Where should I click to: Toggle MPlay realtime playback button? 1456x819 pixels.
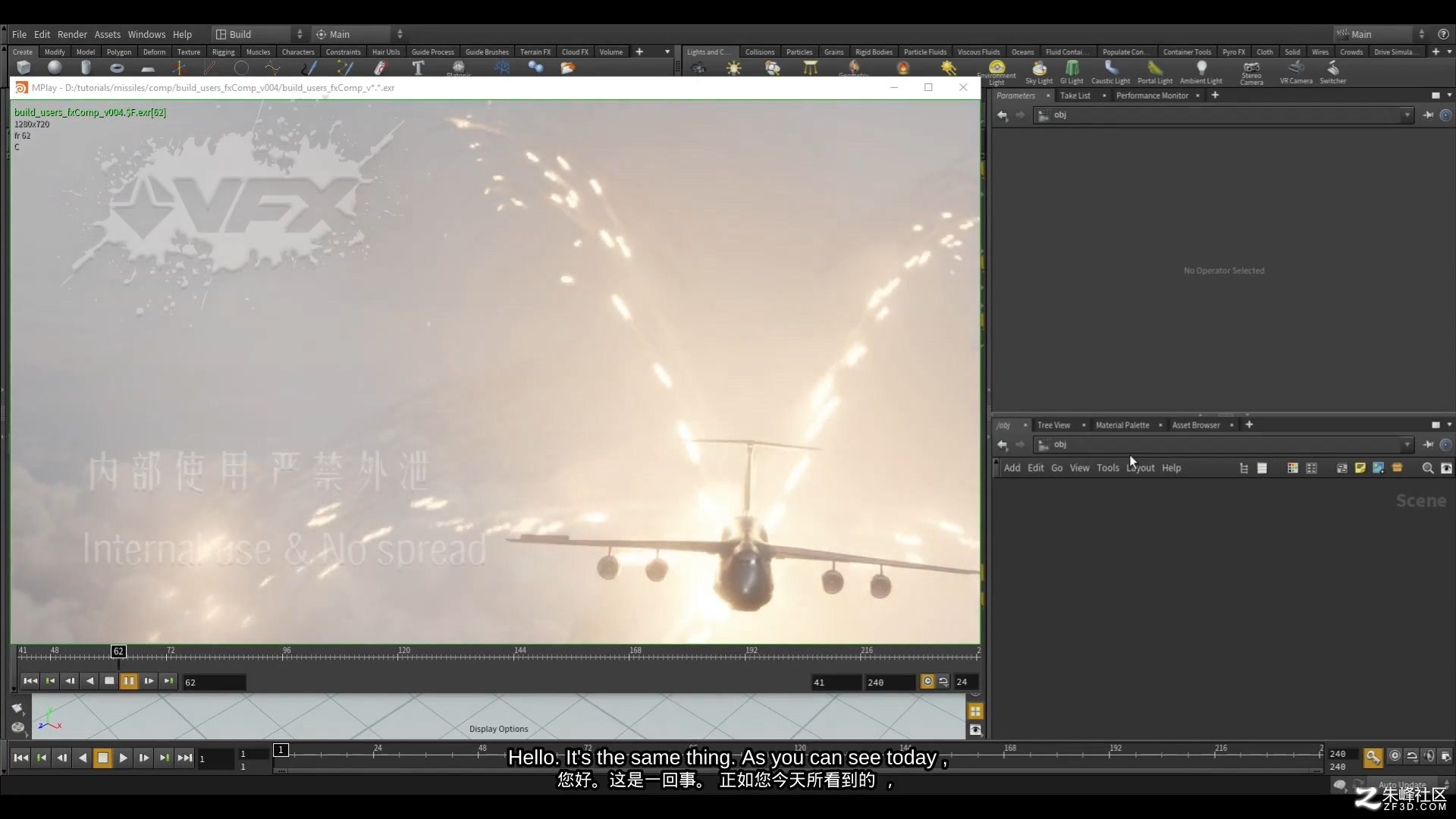point(927,682)
